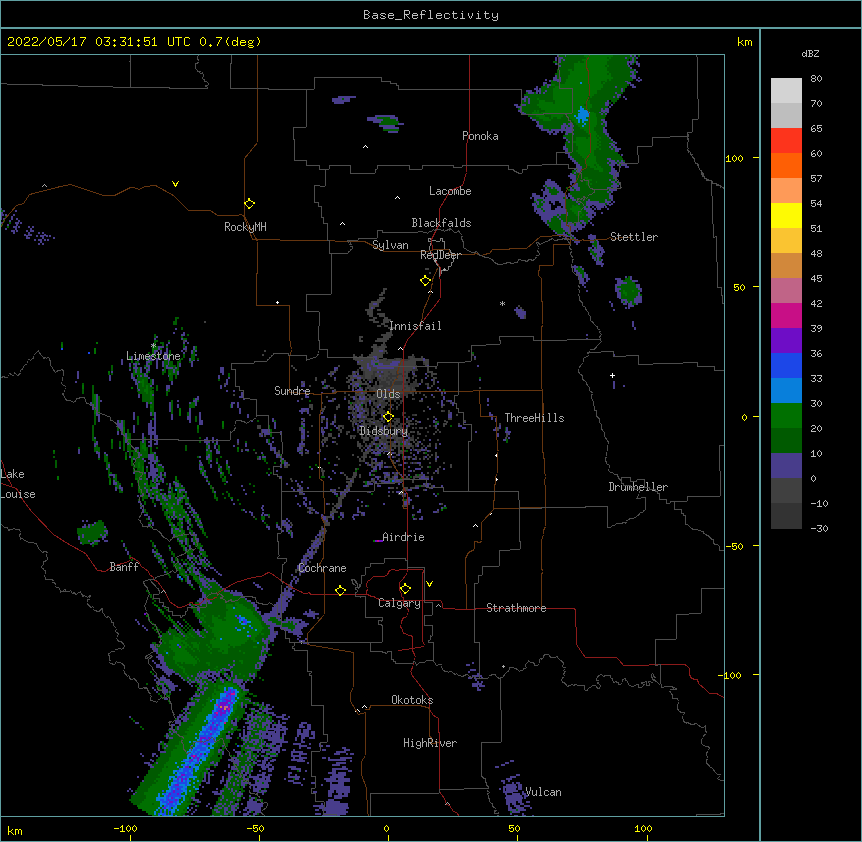
Task: Select the Strathmore label on the map
Action: click(x=516, y=608)
